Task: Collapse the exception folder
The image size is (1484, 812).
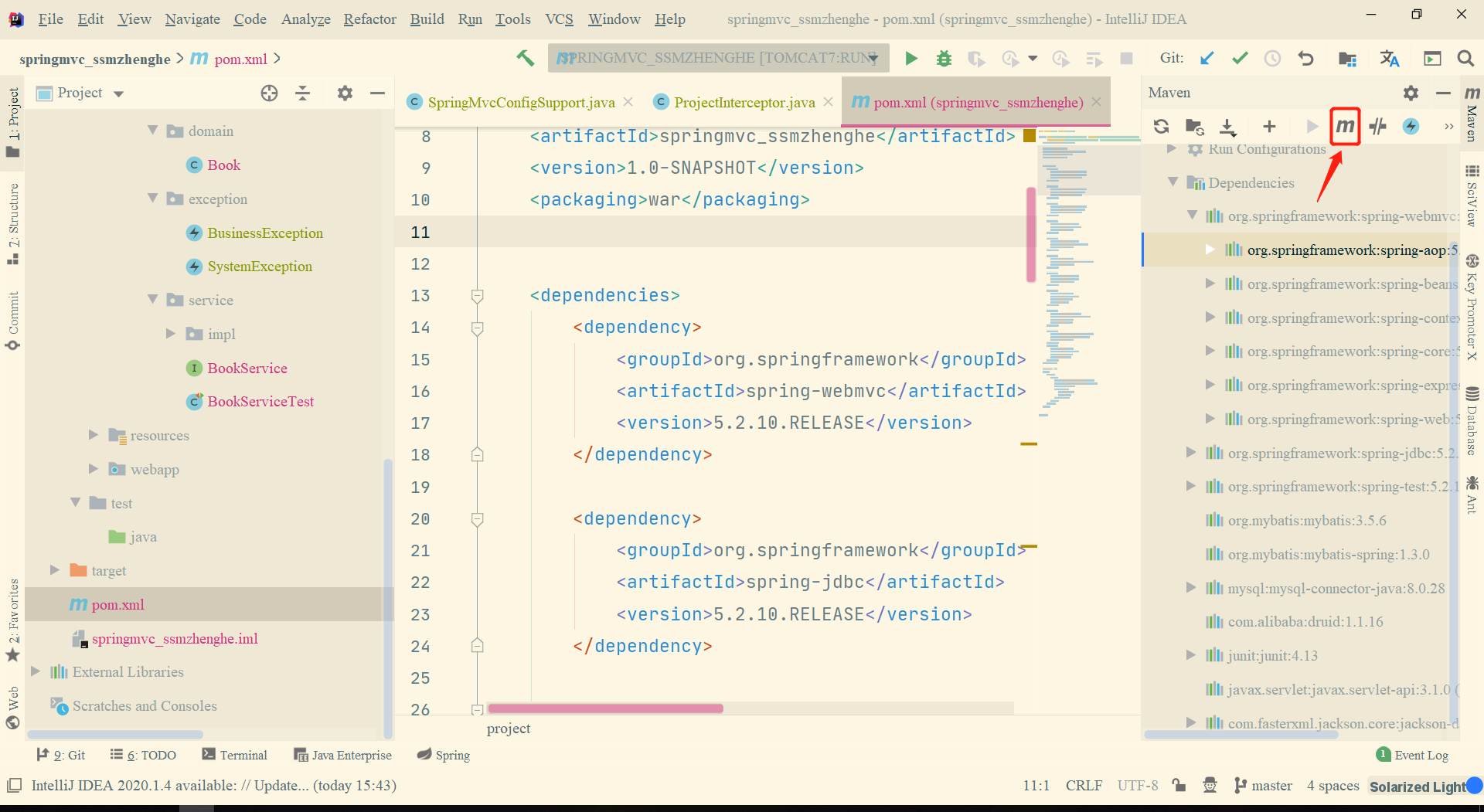Action: pyautogui.click(x=153, y=199)
